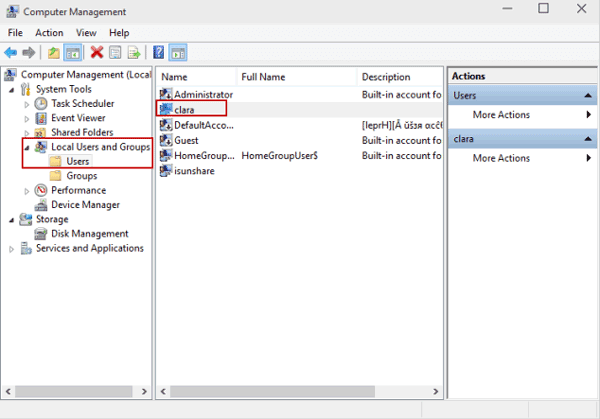
Task: Sort the list by Name column header
Action: (175, 77)
